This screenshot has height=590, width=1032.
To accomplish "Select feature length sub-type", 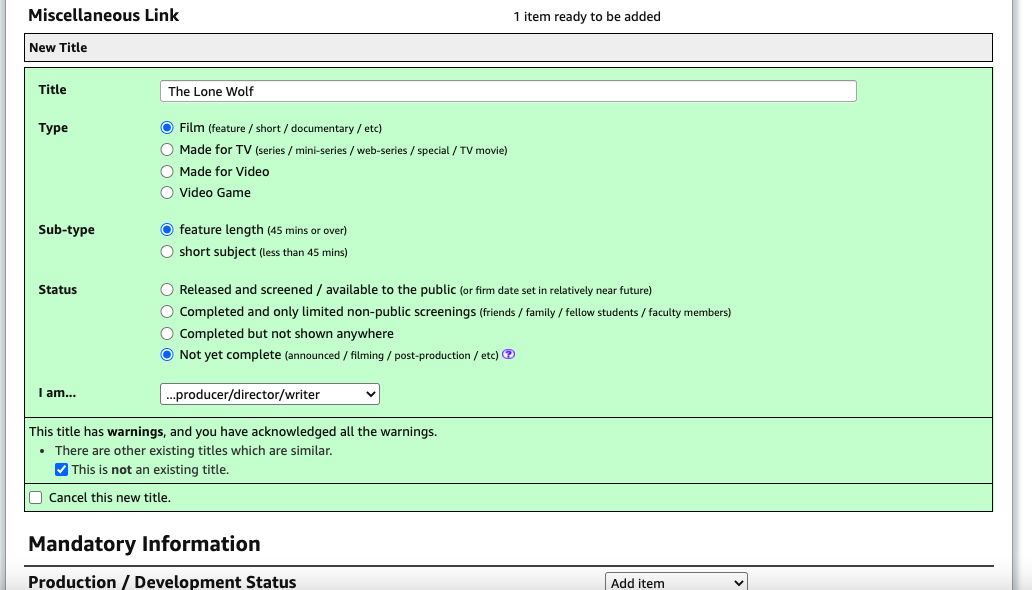I will coord(167,230).
